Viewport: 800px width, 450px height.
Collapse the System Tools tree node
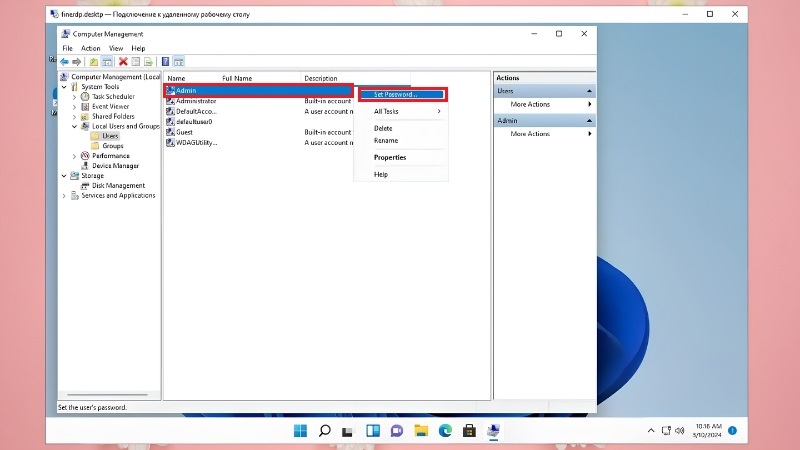[64, 87]
